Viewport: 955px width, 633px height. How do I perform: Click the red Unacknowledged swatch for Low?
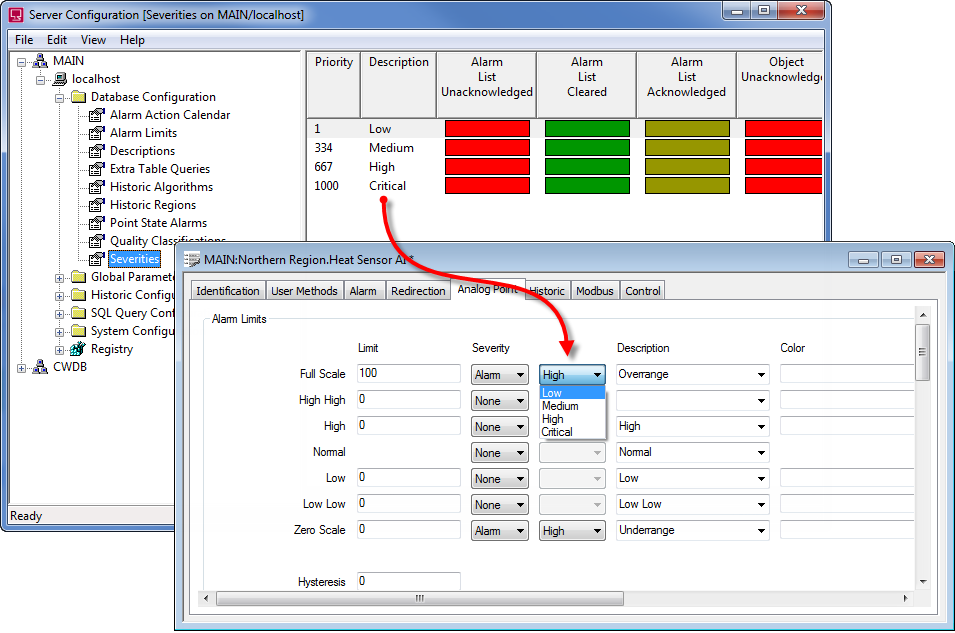[x=487, y=129]
